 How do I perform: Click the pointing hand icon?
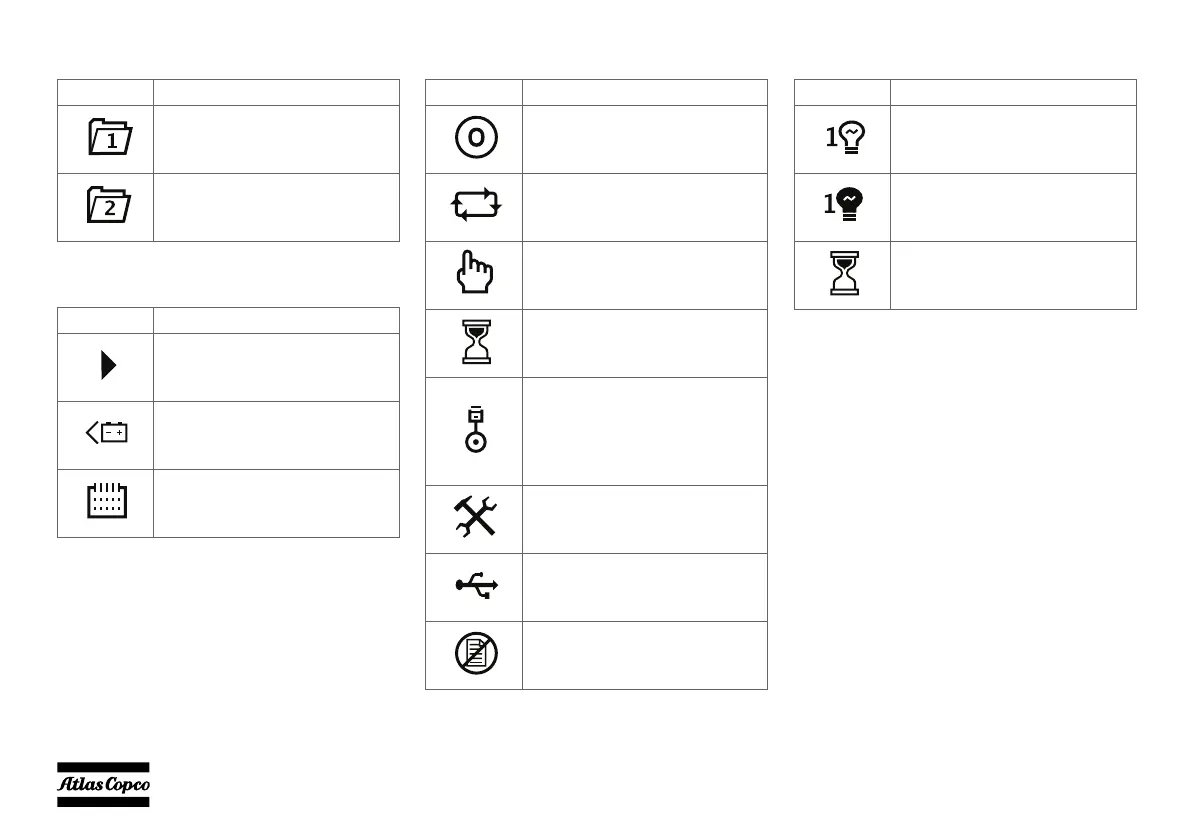[x=475, y=271]
